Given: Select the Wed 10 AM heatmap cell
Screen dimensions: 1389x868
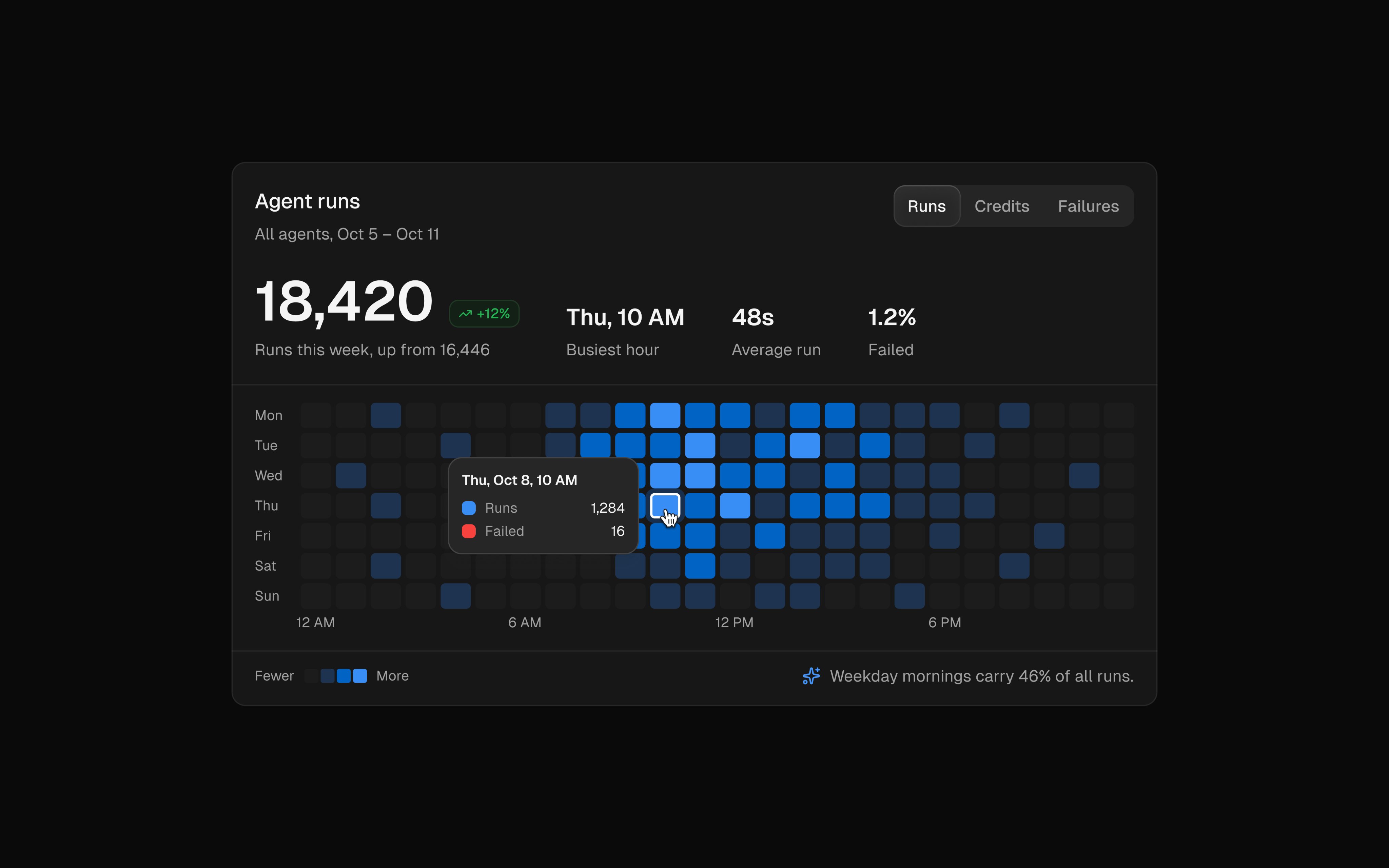Looking at the screenshot, I should (665, 476).
